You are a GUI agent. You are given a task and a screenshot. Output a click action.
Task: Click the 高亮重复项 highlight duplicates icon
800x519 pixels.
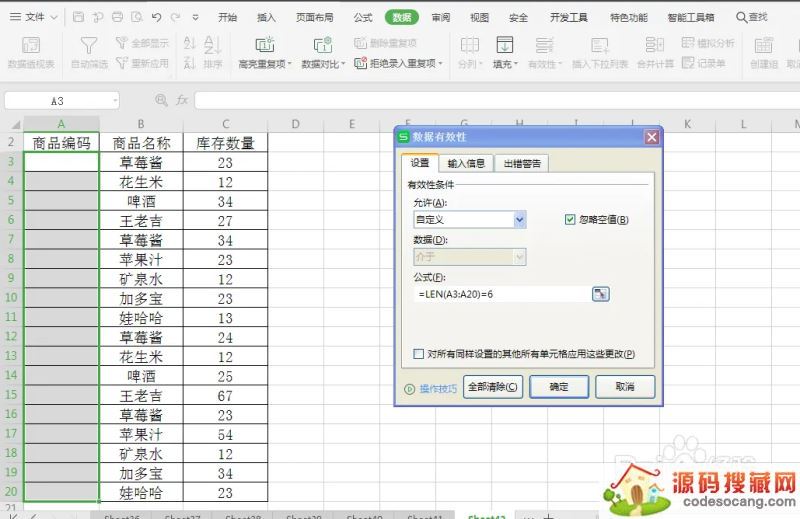click(x=264, y=45)
